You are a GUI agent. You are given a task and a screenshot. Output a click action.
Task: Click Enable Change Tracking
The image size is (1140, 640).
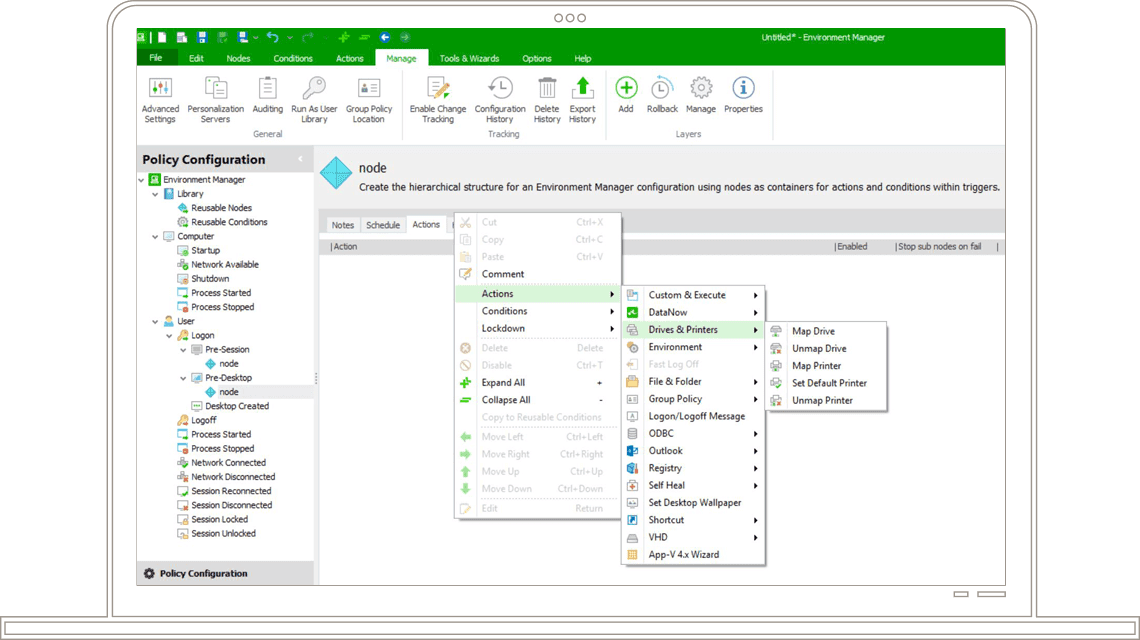point(438,100)
